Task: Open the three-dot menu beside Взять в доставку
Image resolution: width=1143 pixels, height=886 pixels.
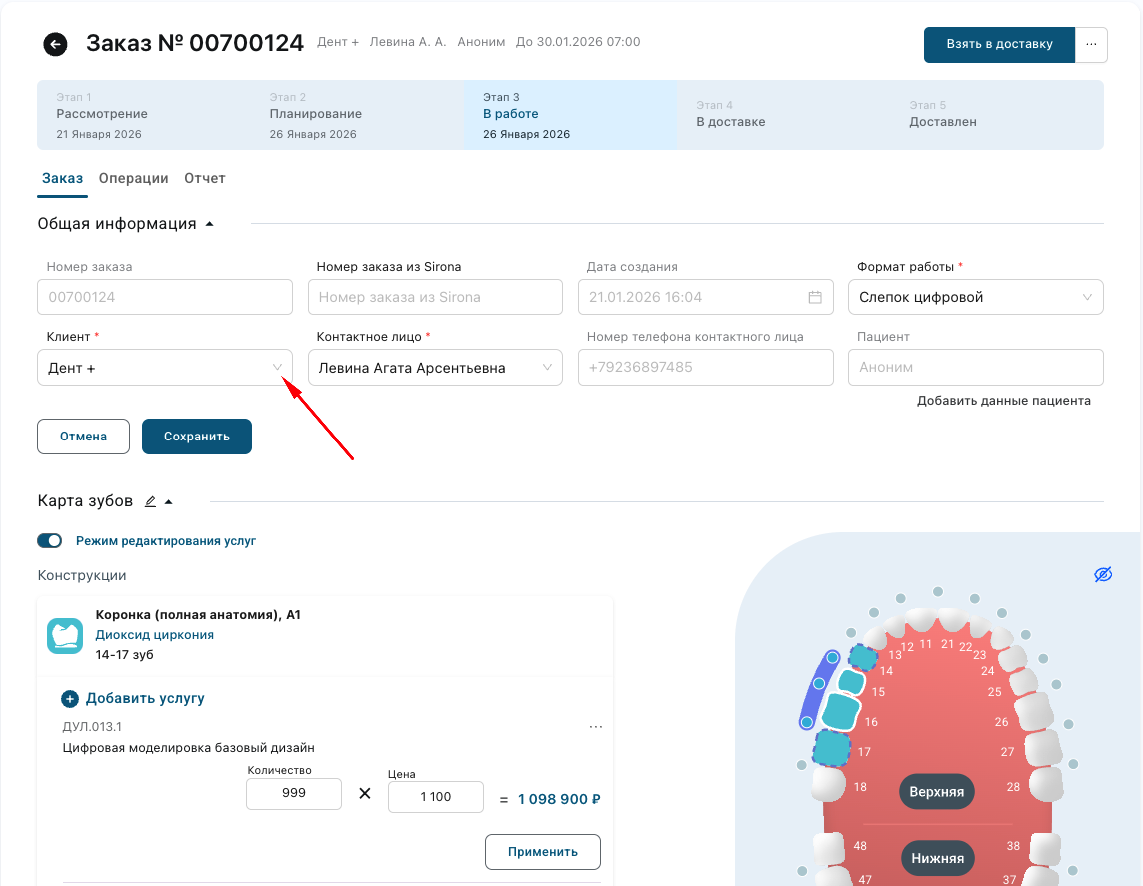Action: 1091,45
